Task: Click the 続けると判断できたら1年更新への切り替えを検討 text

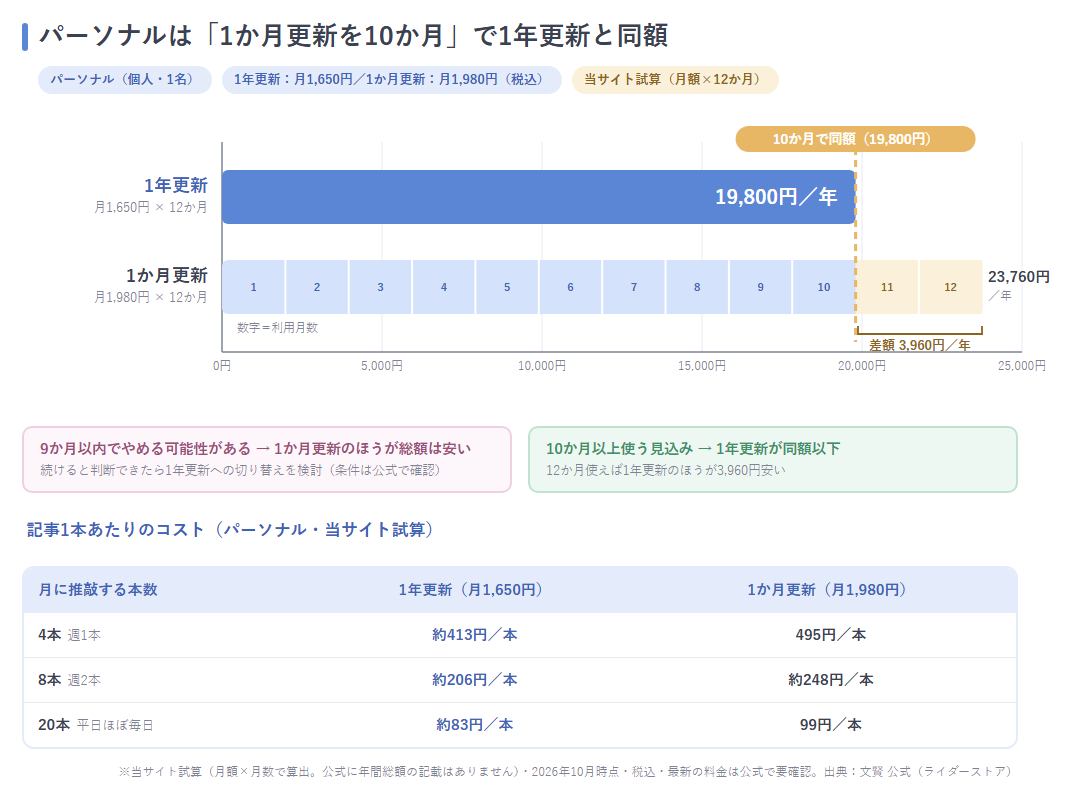Action: pos(239,470)
